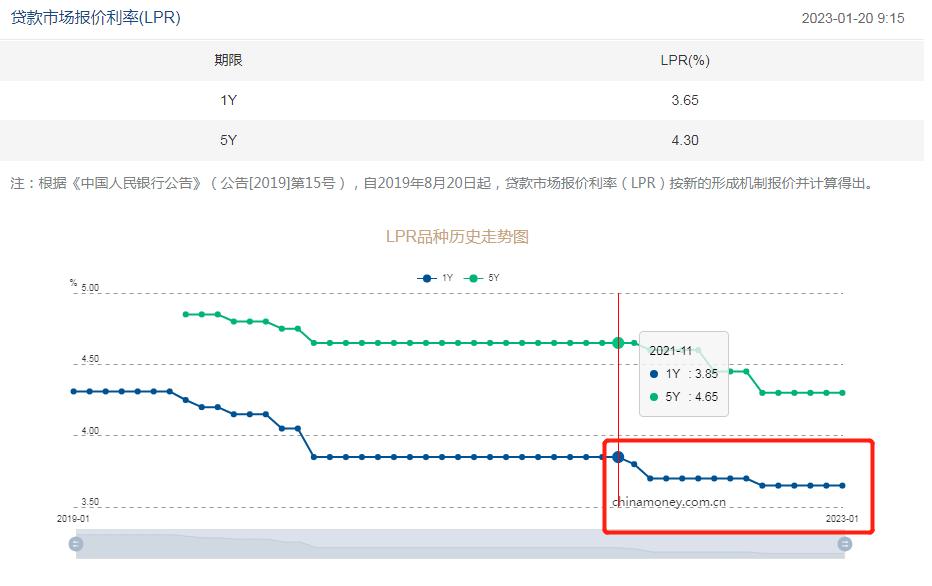Adjust the data zoom range slider bar
932x586 pixels.
[x=460, y=545]
